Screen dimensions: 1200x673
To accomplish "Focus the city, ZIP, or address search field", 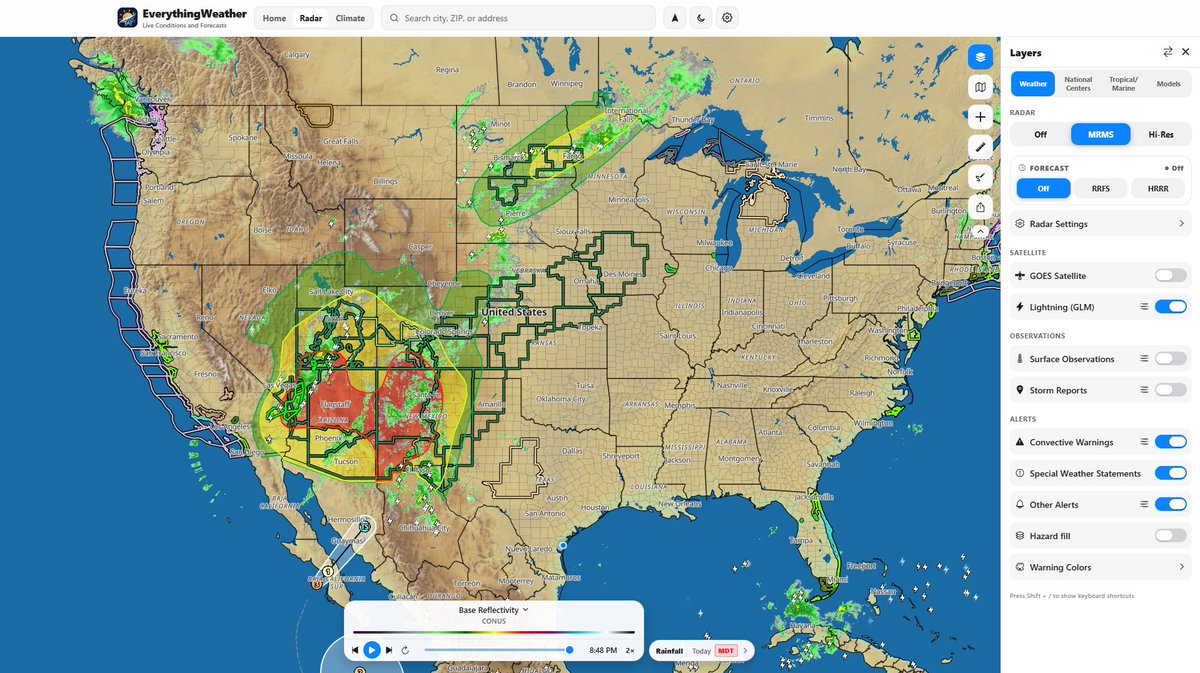I will point(518,18).
